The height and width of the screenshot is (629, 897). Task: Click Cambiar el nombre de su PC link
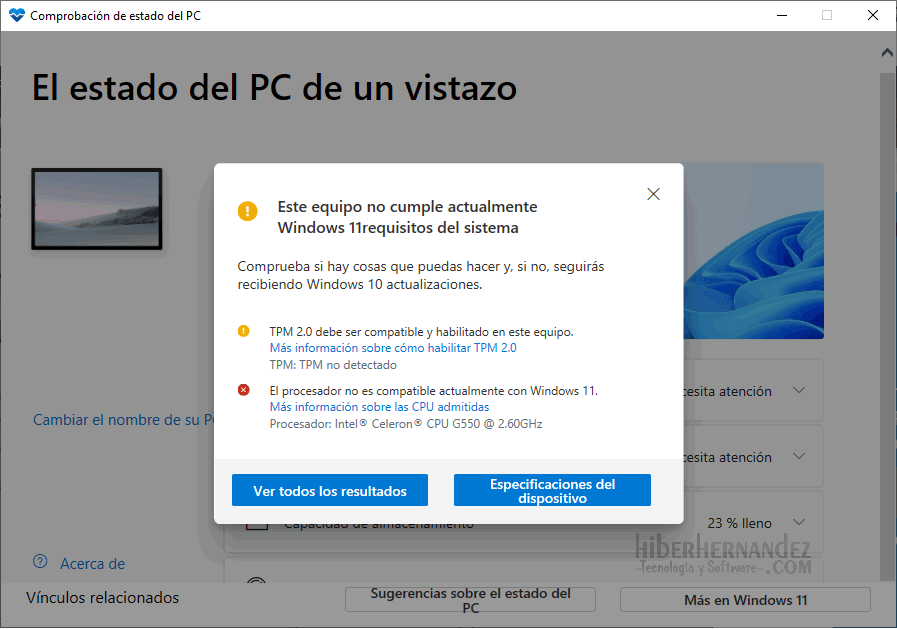tap(124, 420)
